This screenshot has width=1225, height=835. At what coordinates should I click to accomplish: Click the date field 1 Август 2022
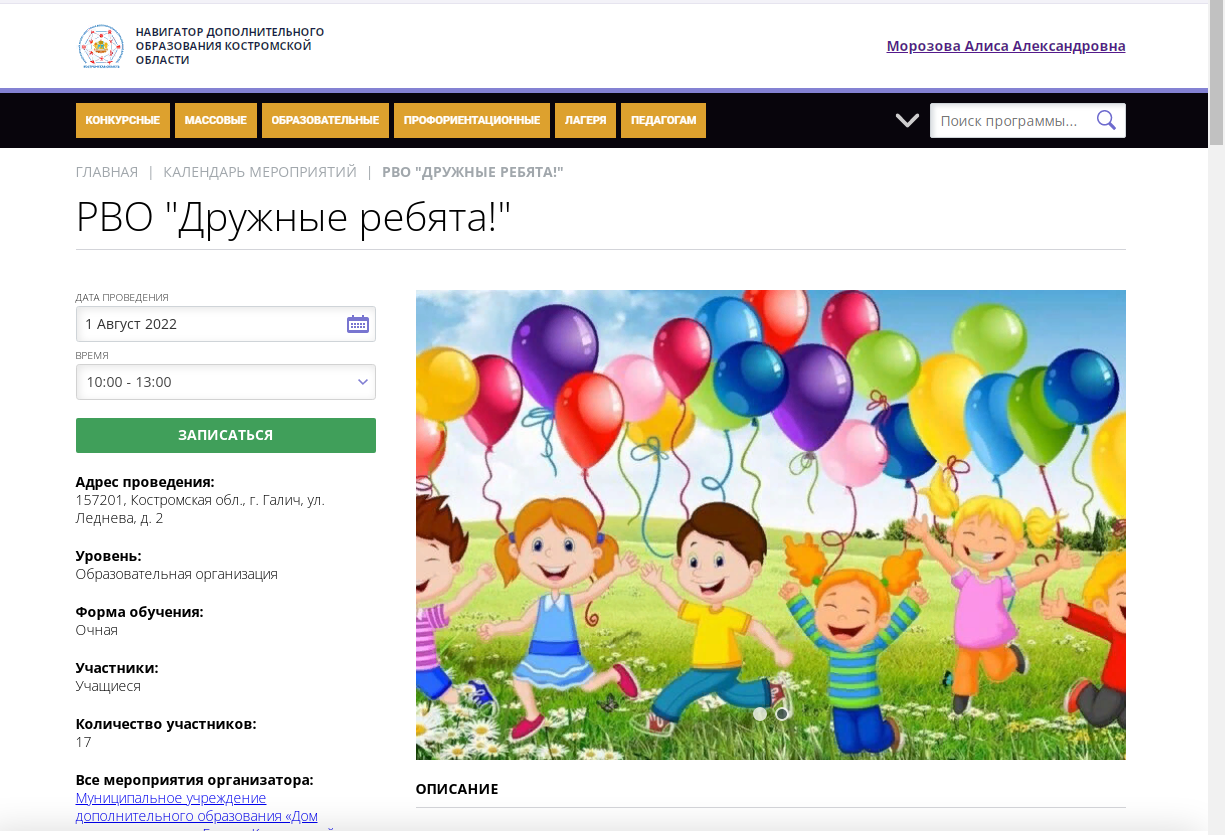226,324
